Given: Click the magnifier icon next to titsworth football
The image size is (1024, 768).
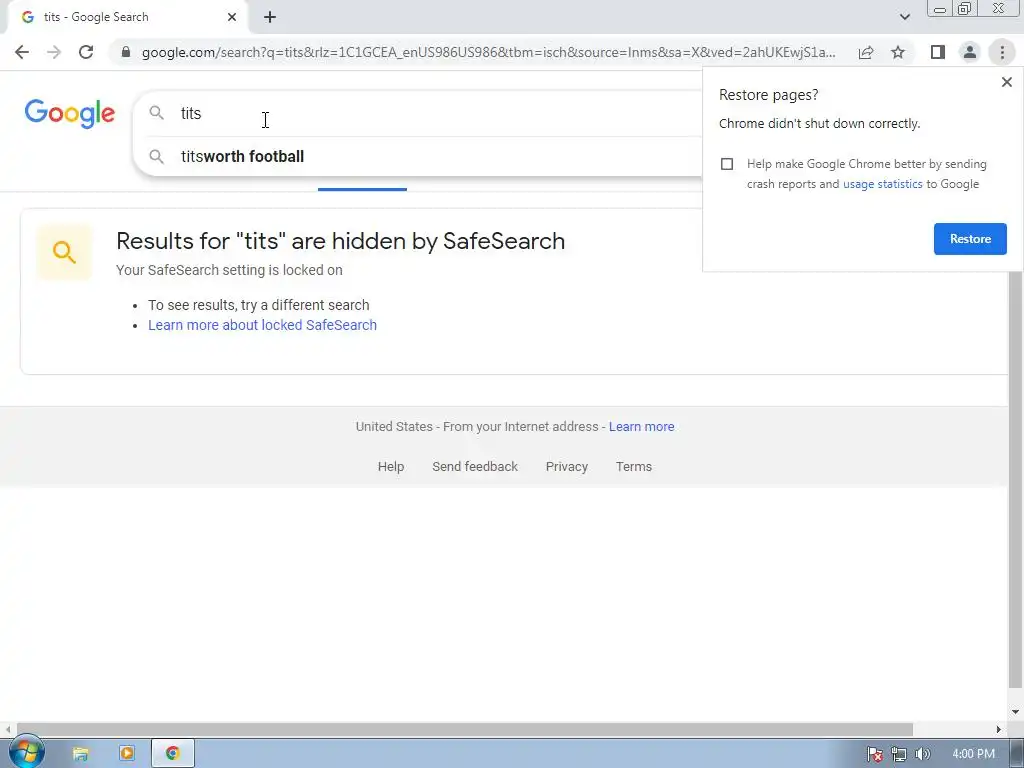Looking at the screenshot, I should pos(156,157).
